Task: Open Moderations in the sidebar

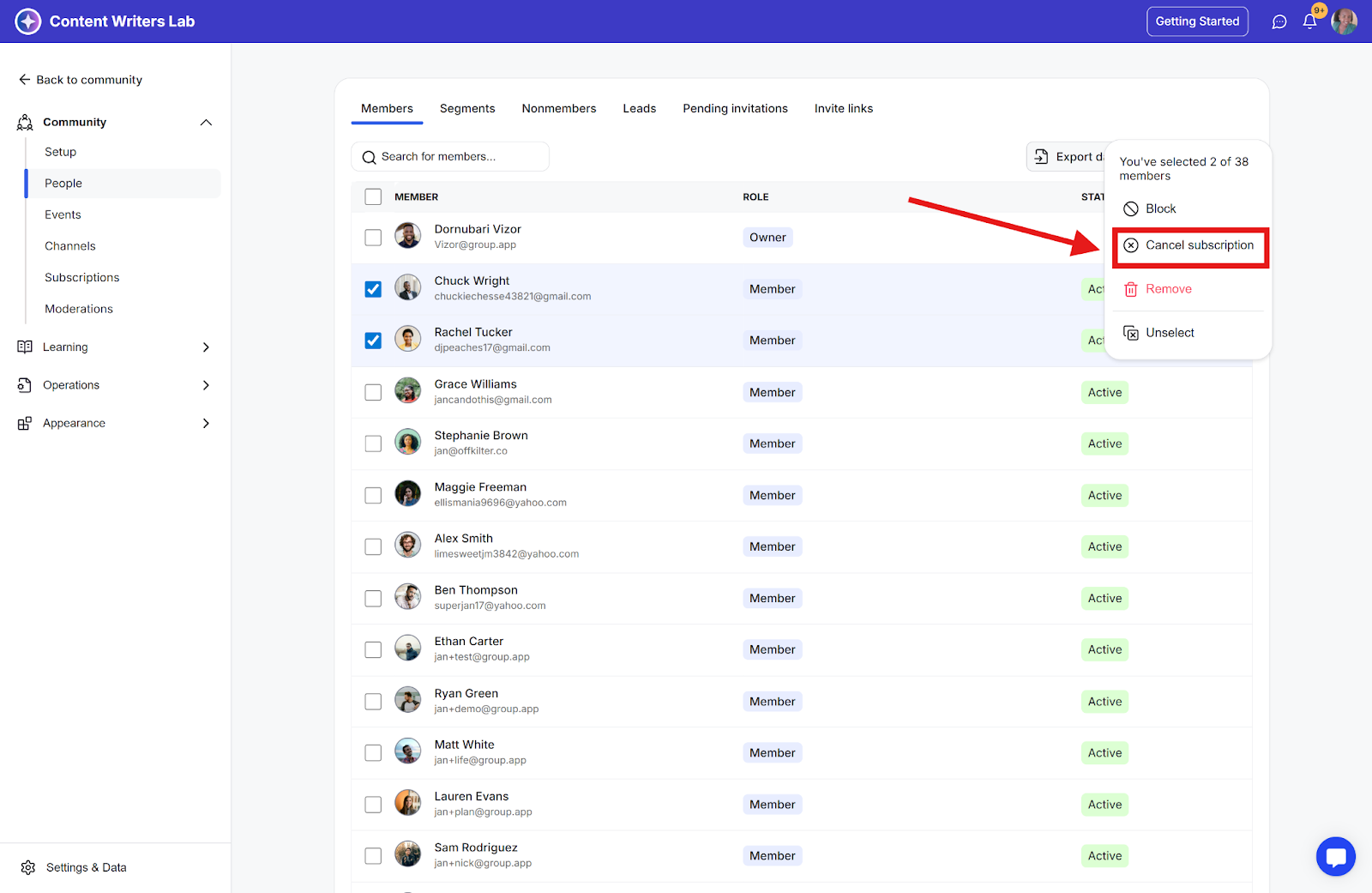Action: [79, 310]
